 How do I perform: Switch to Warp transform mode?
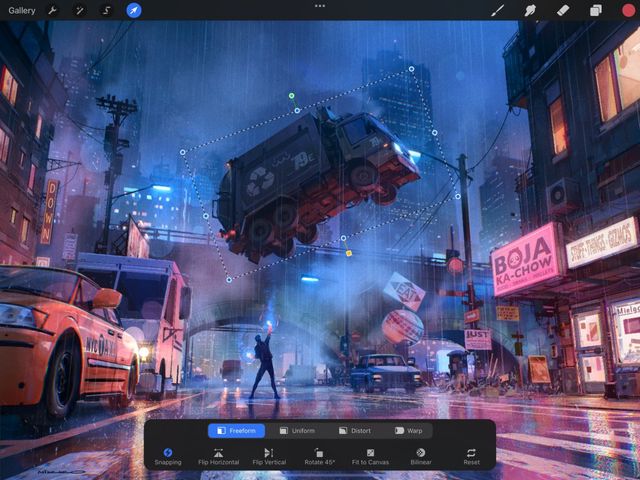[409, 431]
